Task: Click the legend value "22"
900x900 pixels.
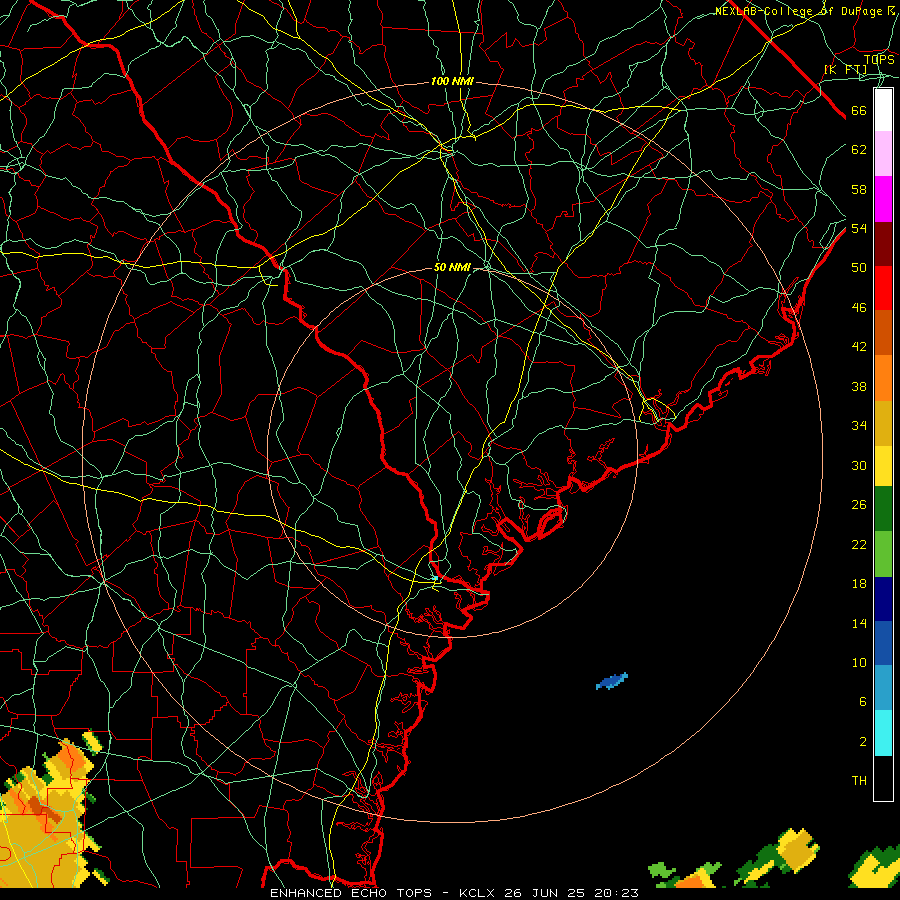Action: tap(859, 544)
